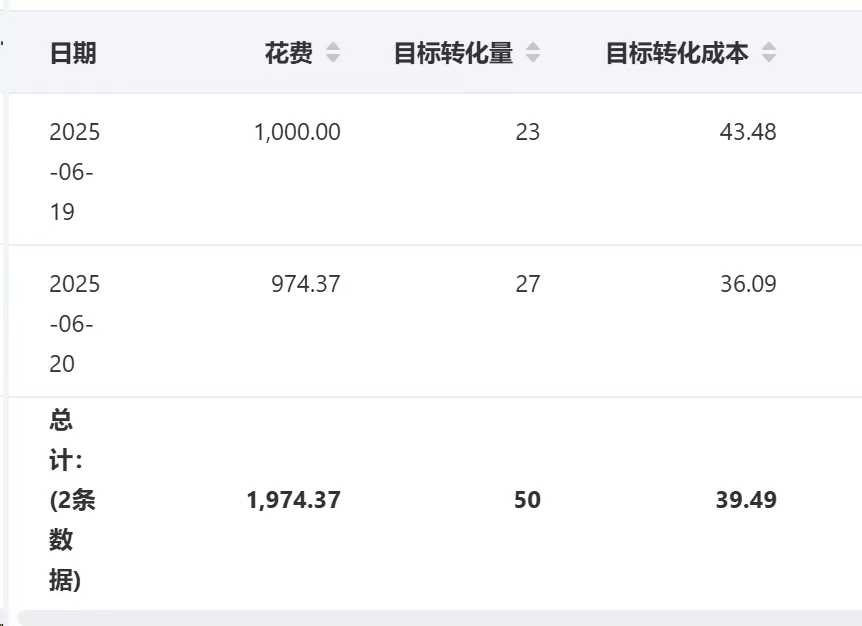Click the 花费 header text
The height and width of the screenshot is (626, 862).
coord(288,54)
